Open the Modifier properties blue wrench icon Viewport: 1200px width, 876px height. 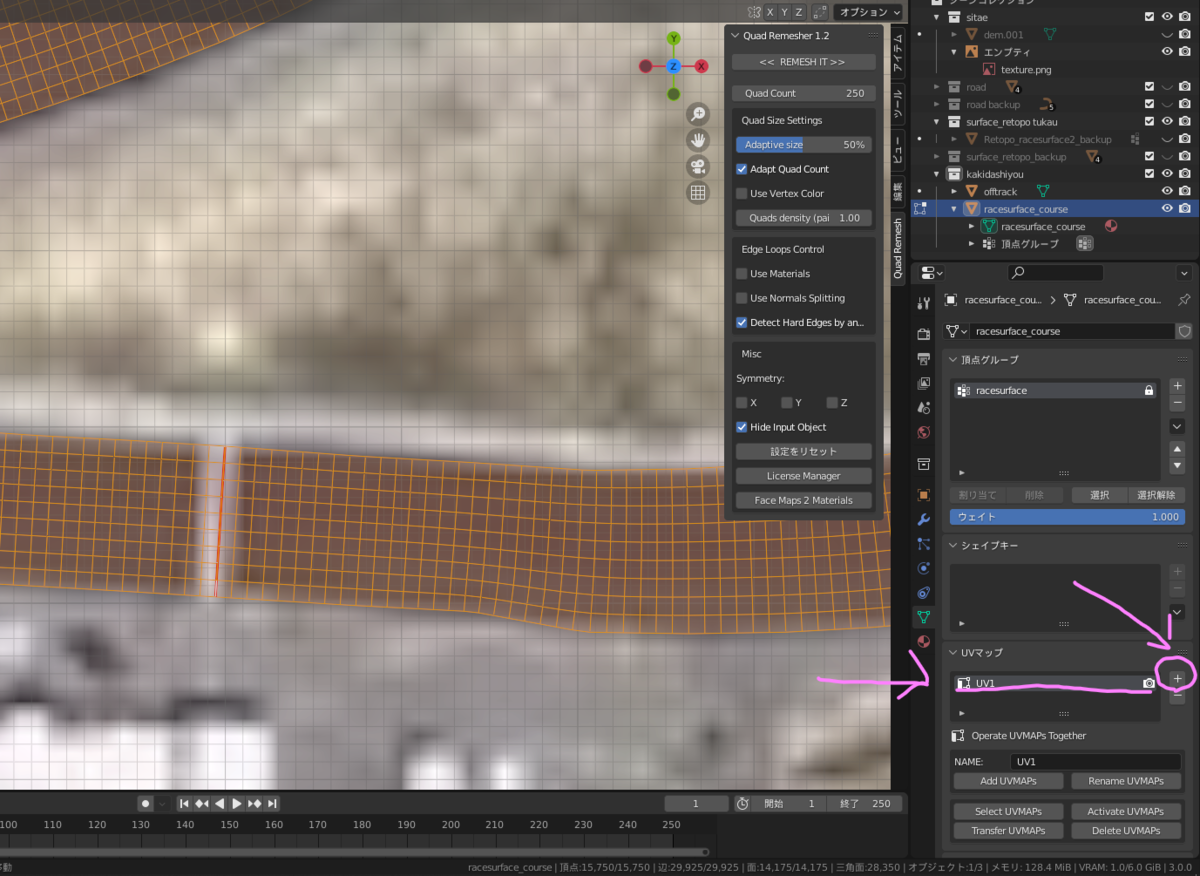[x=923, y=519]
